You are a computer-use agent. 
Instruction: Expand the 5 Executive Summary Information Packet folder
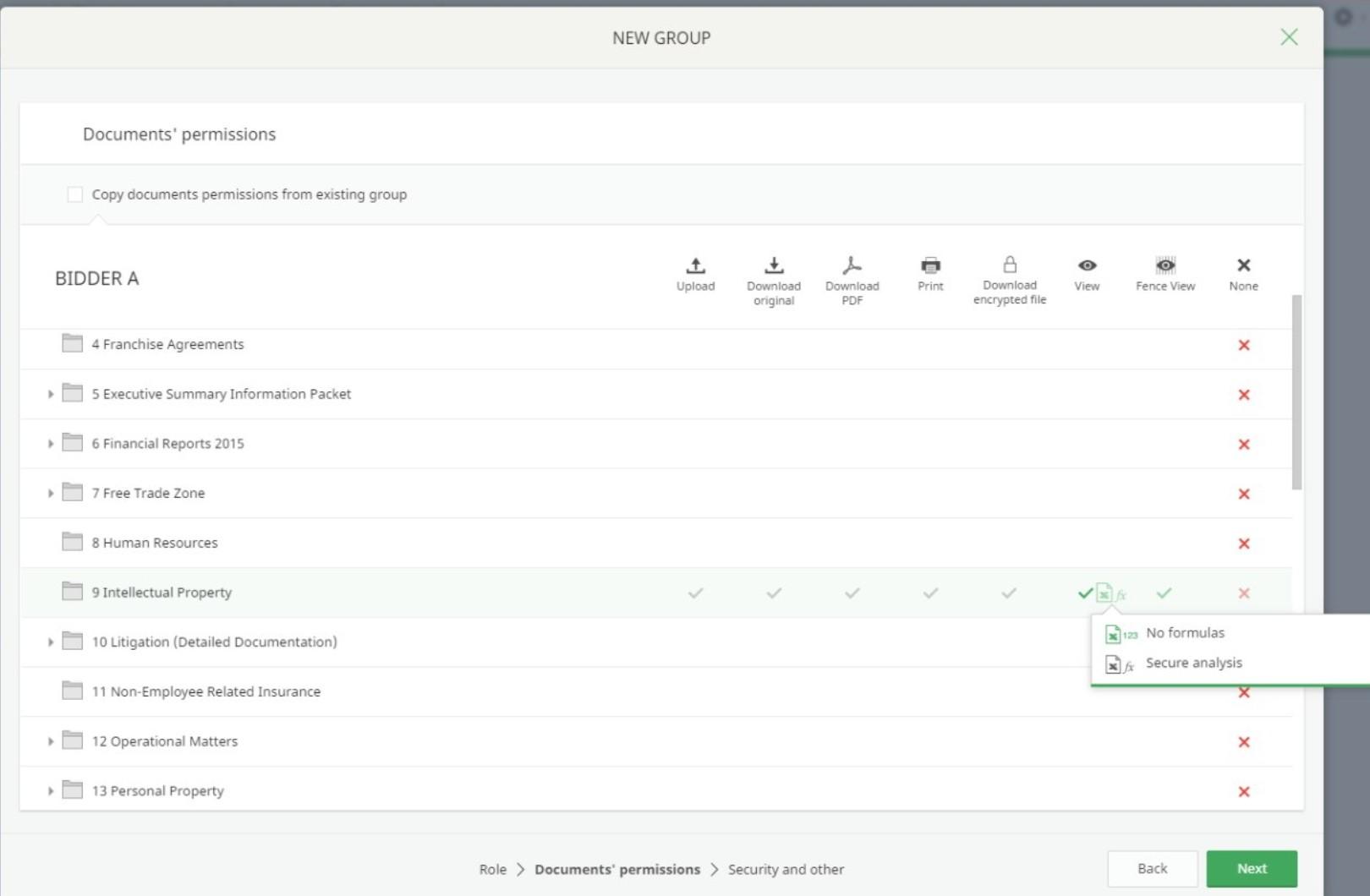pyautogui.click(x=51, y=394)
